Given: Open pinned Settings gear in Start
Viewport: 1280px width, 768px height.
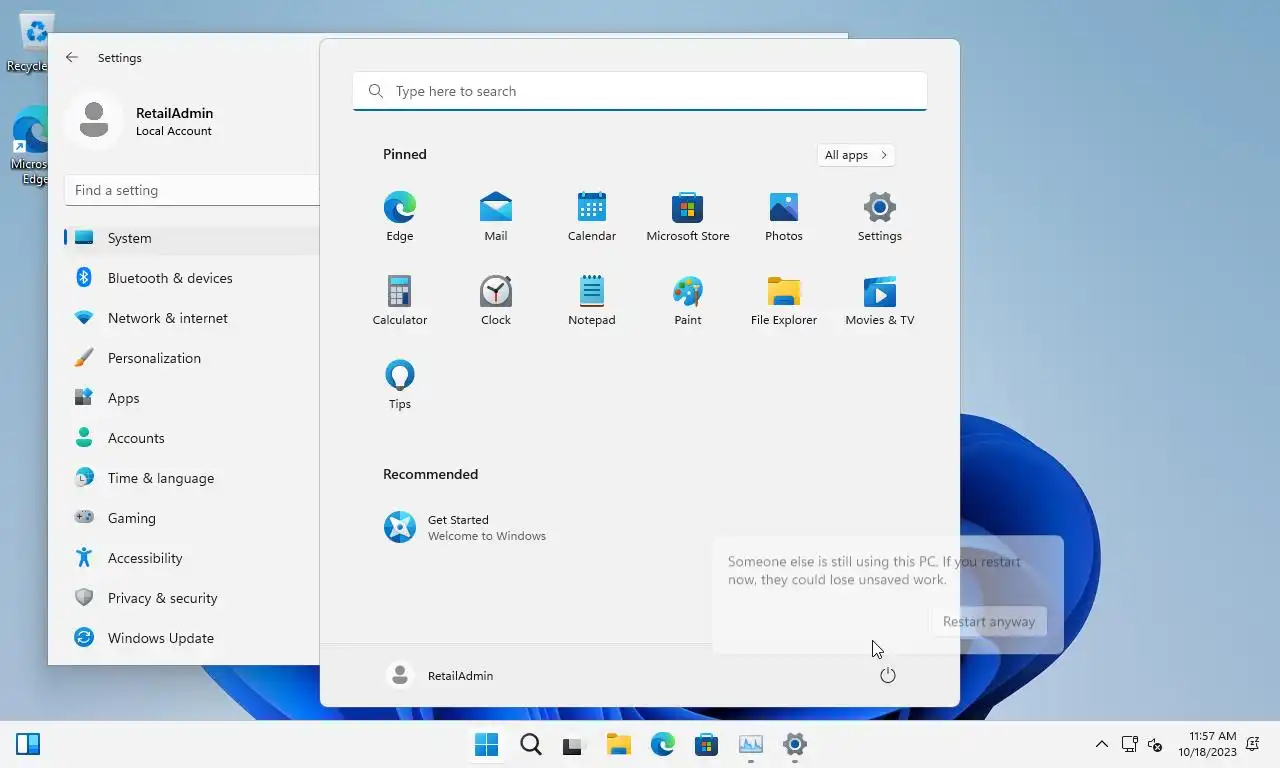Looking at the screenshot, I should coord(880,217).
